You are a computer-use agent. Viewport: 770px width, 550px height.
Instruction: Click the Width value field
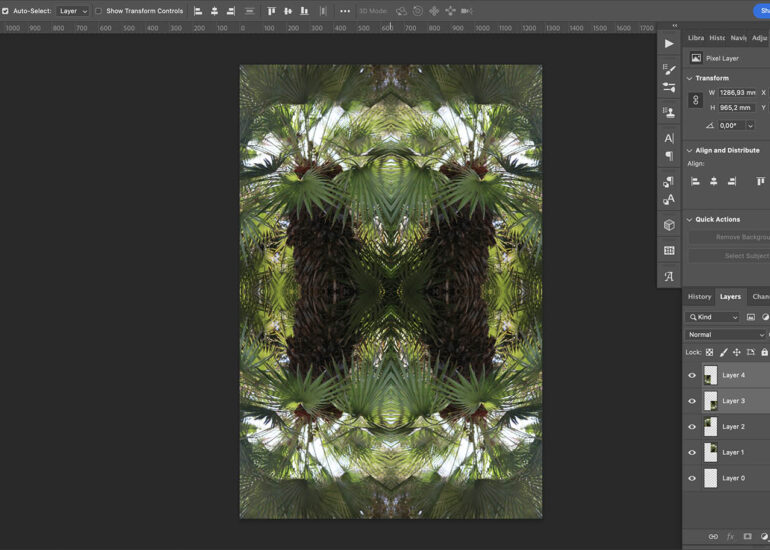(737, 92)
